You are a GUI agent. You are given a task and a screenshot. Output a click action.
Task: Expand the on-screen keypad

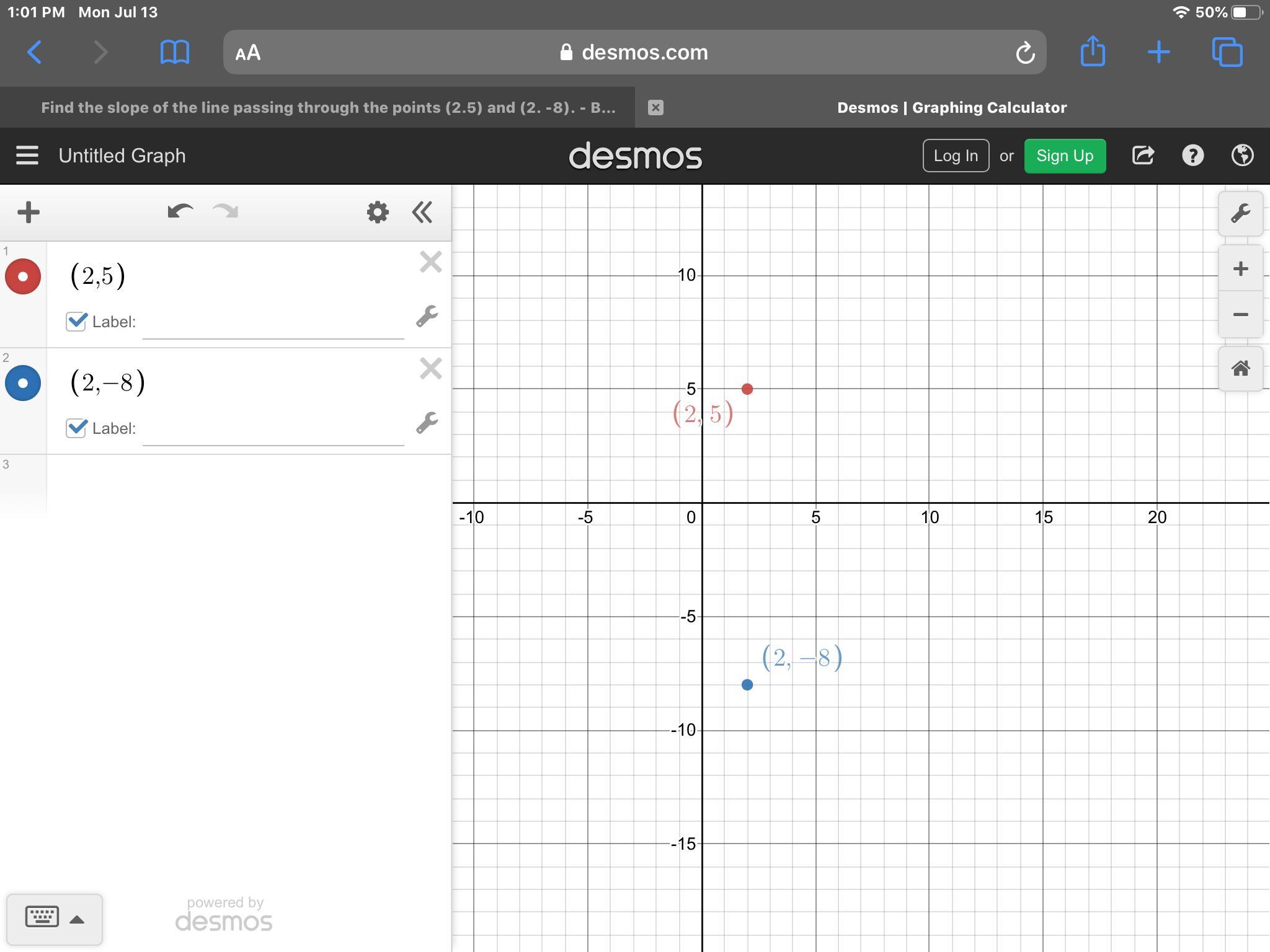pos(54,919)
